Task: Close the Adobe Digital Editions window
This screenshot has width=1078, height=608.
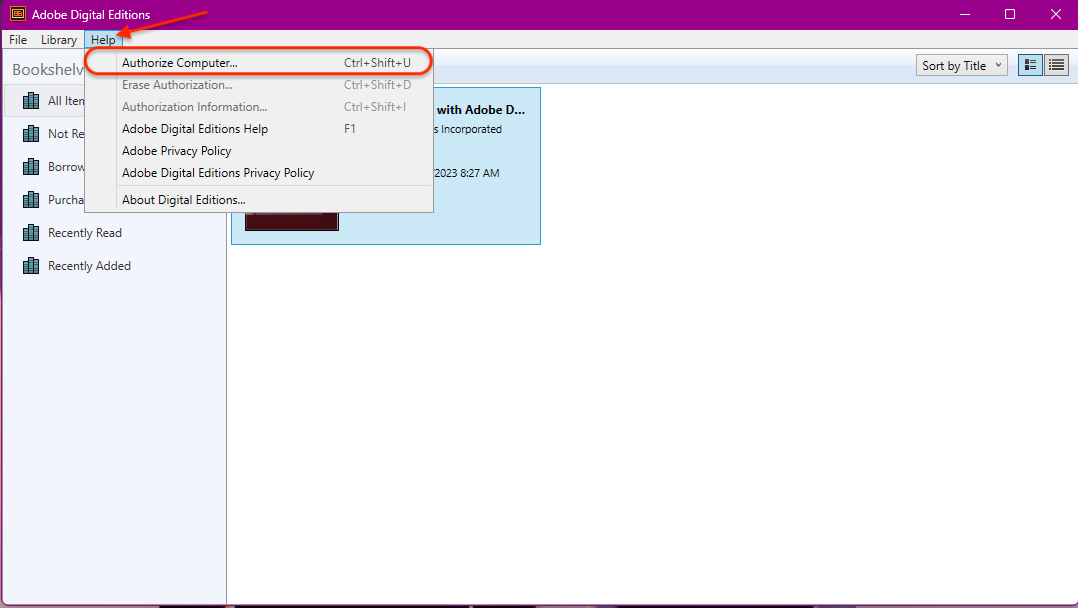Action: click(x=1055, y=14)
